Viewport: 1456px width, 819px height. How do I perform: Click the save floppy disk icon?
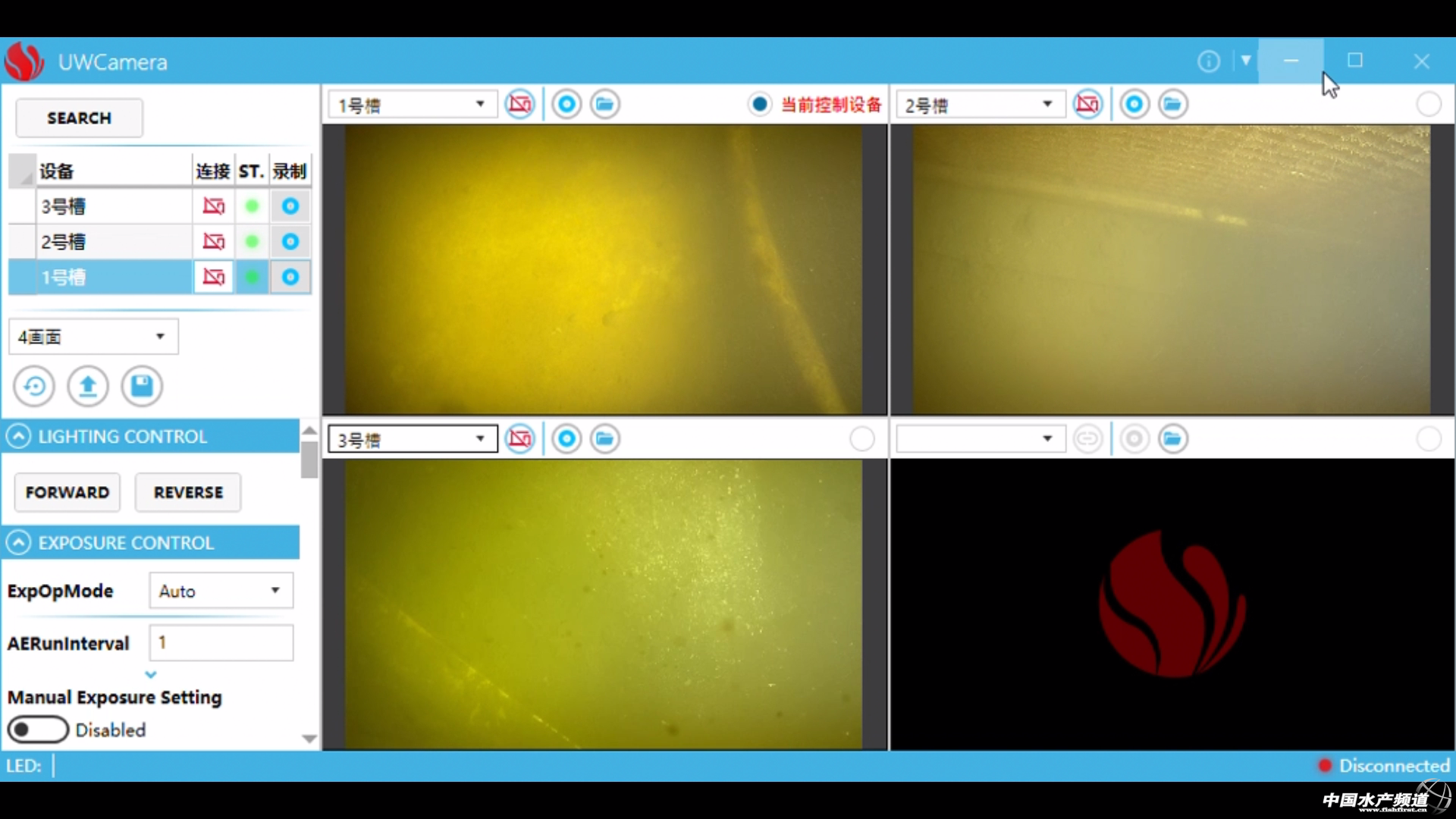point(142,387)
